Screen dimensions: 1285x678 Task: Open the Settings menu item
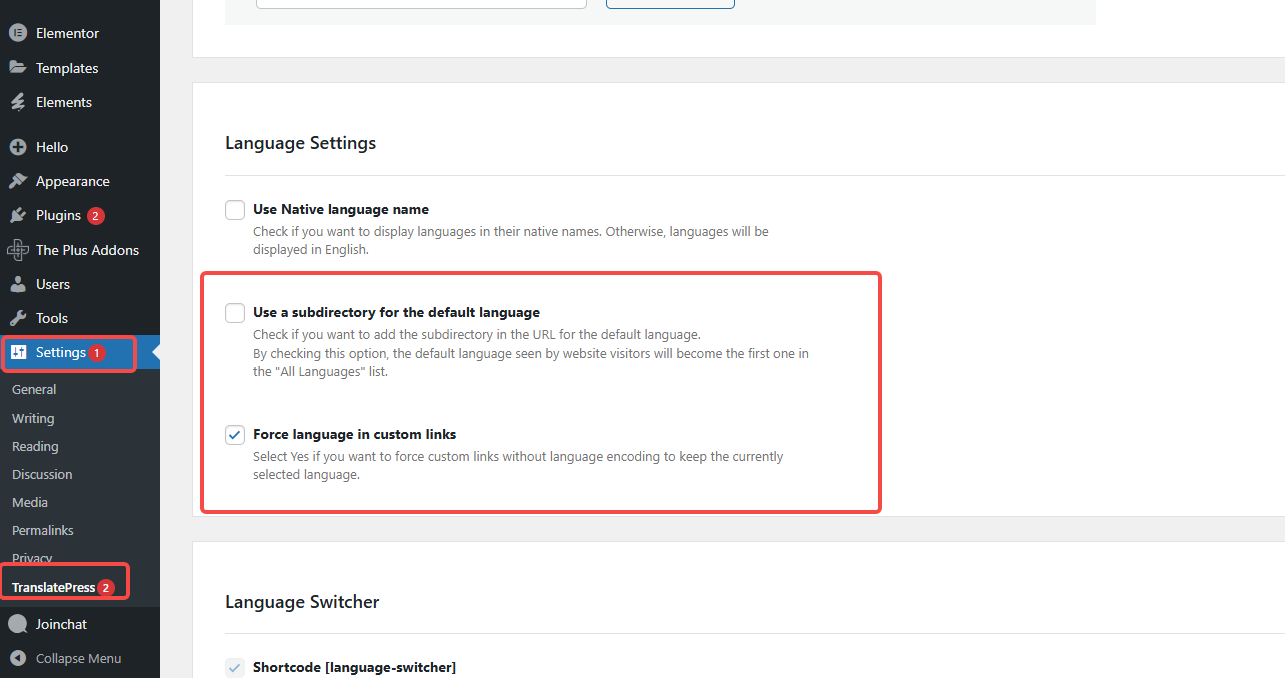click(x=61, y=353)
